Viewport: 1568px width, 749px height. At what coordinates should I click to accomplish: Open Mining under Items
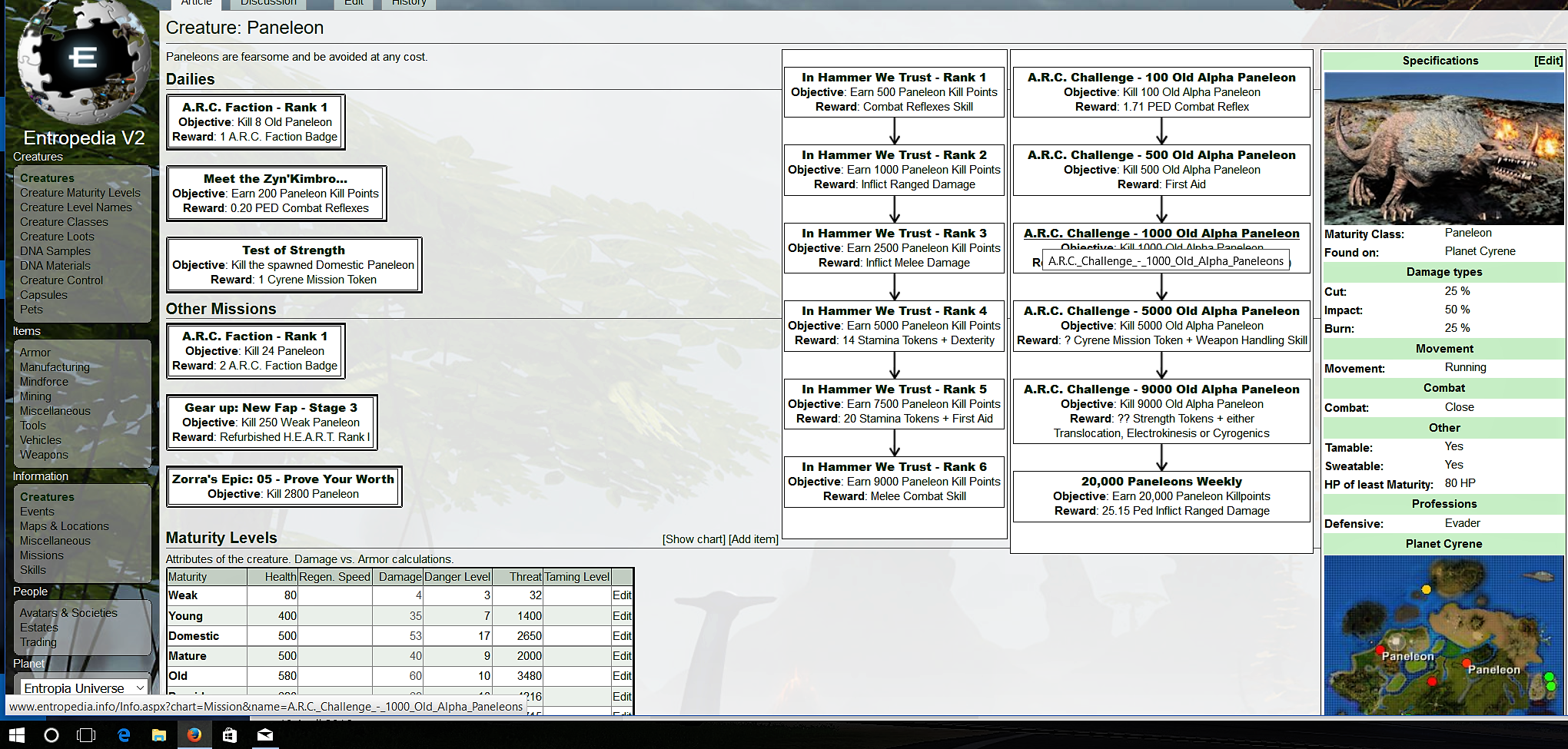[35, 396]
